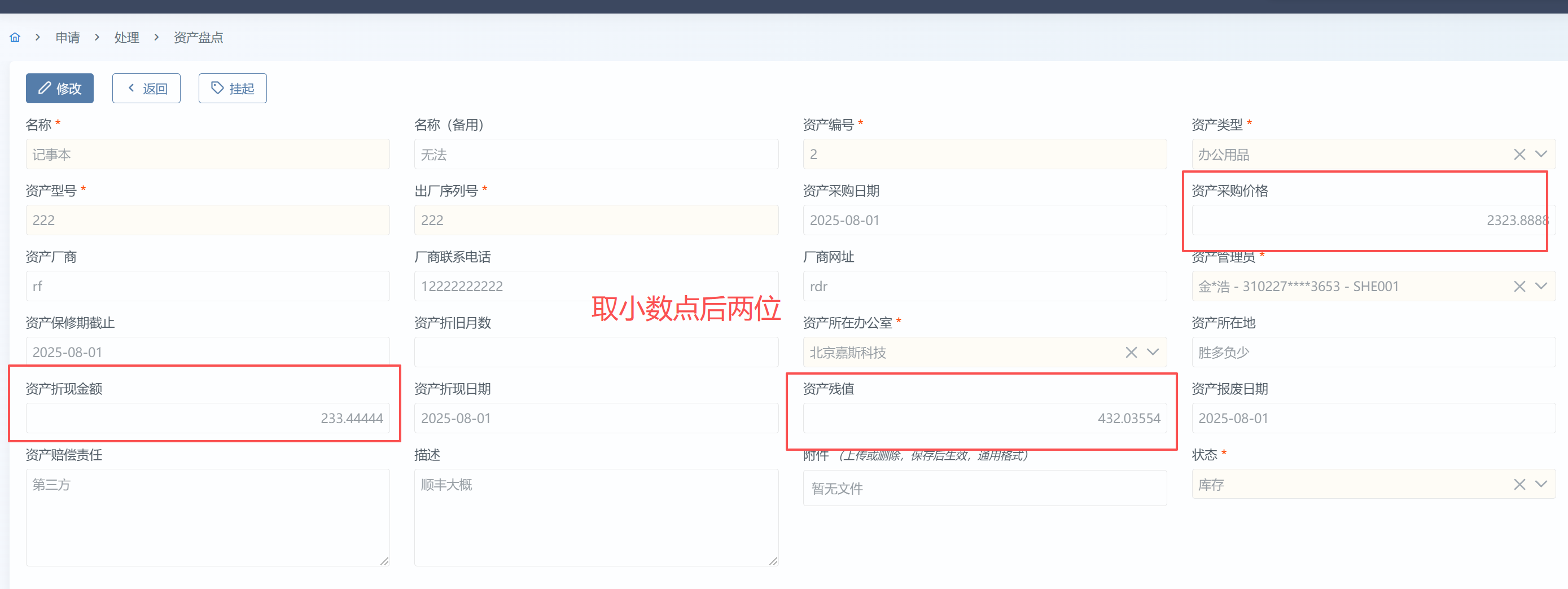Viewport: 1568px width, 589px height.
Task: Clear the 资产所在办公室 selection with X icon
Action: click(x=1131, y=352)
